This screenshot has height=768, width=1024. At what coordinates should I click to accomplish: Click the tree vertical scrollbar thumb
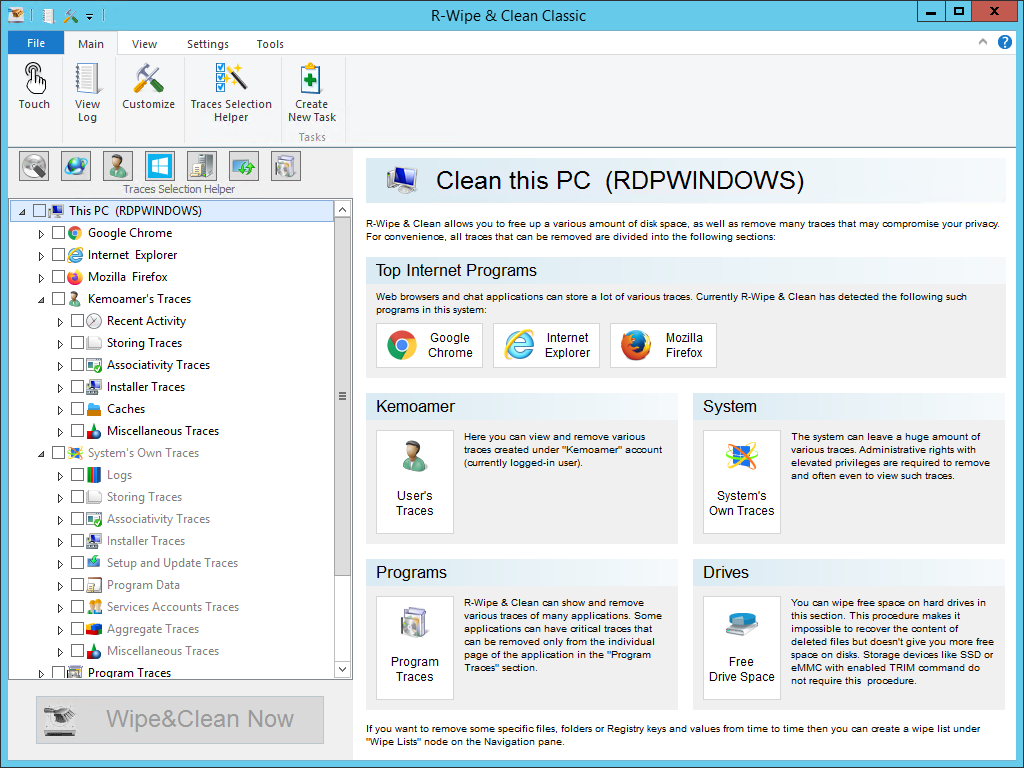click(x=343, y=396)
